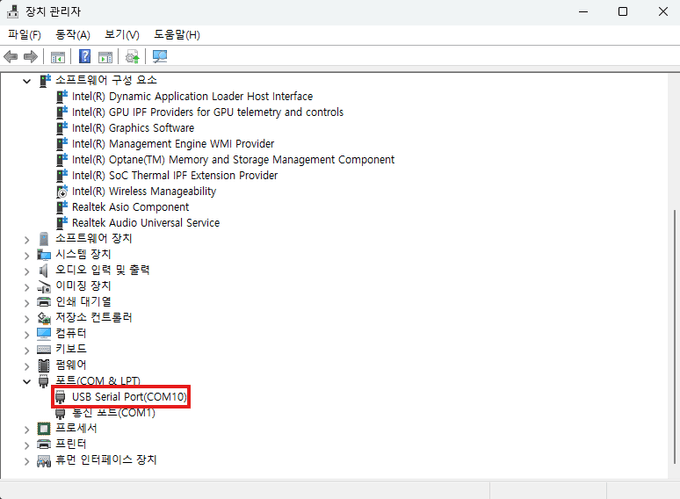
Task: Expand the 저장소 컨트롤러 category
Action: [27, 319]
